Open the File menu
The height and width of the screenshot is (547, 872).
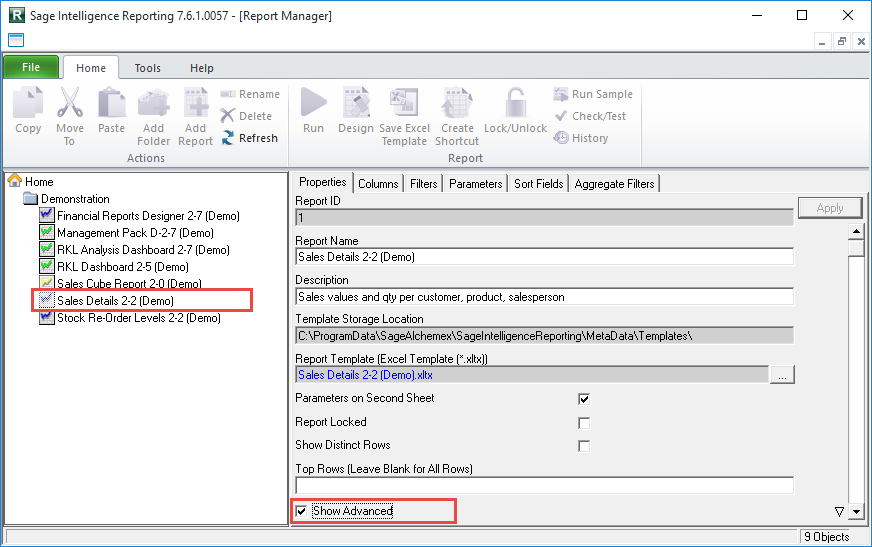tap(31, 68)
